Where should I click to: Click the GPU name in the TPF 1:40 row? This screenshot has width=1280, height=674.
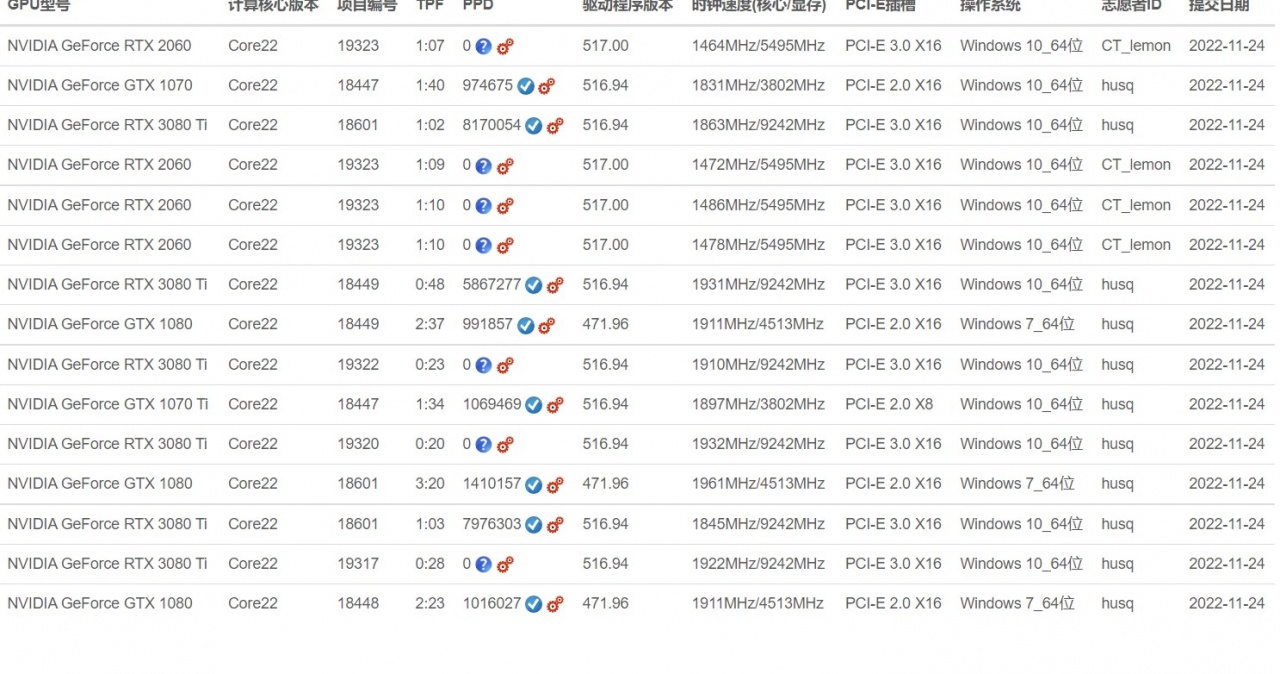click(x=99, y=85)
